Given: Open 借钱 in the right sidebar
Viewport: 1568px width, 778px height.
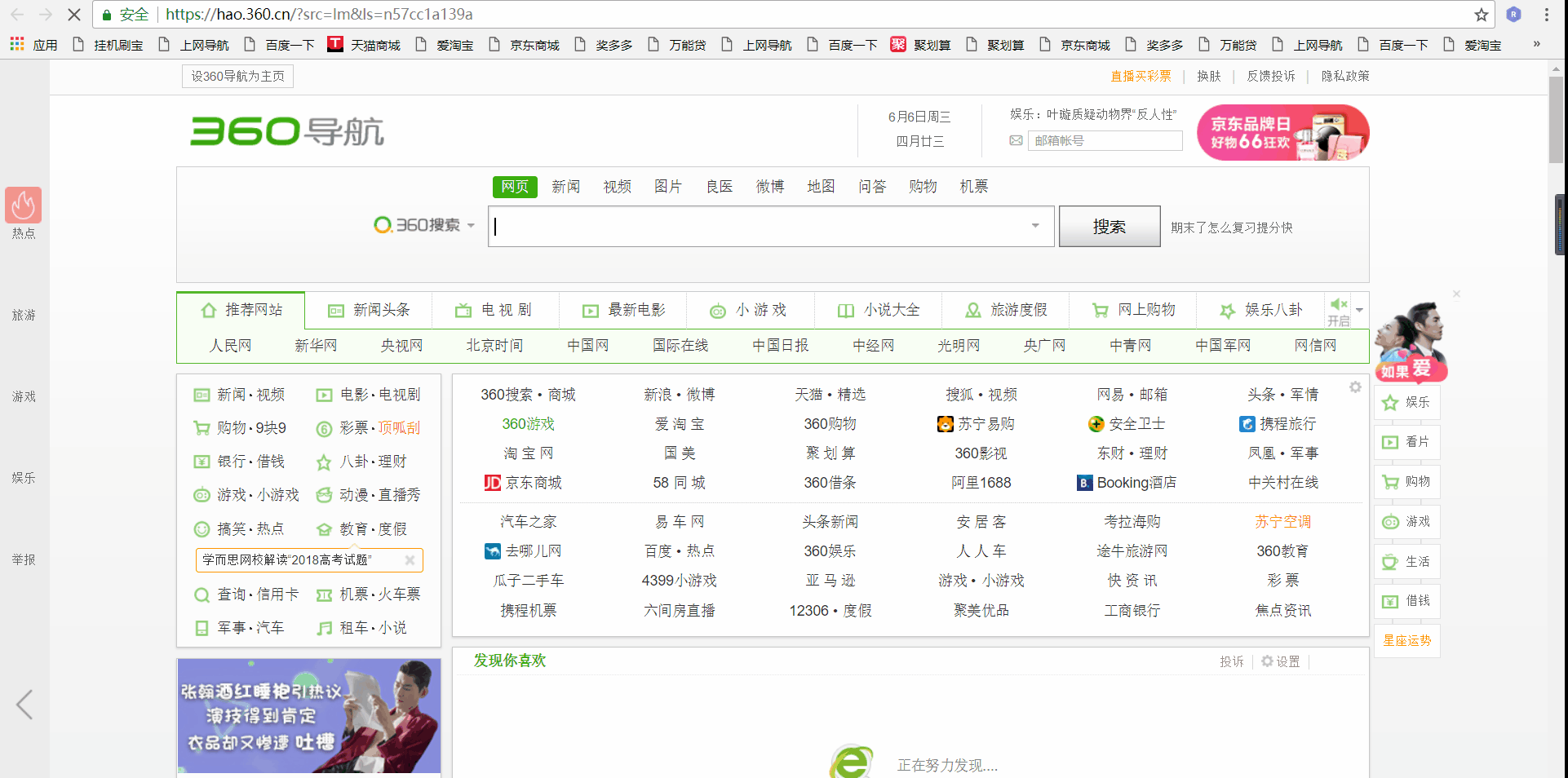Looking at the screenshot, I should pyautogui.click(x=1407, y=601).
